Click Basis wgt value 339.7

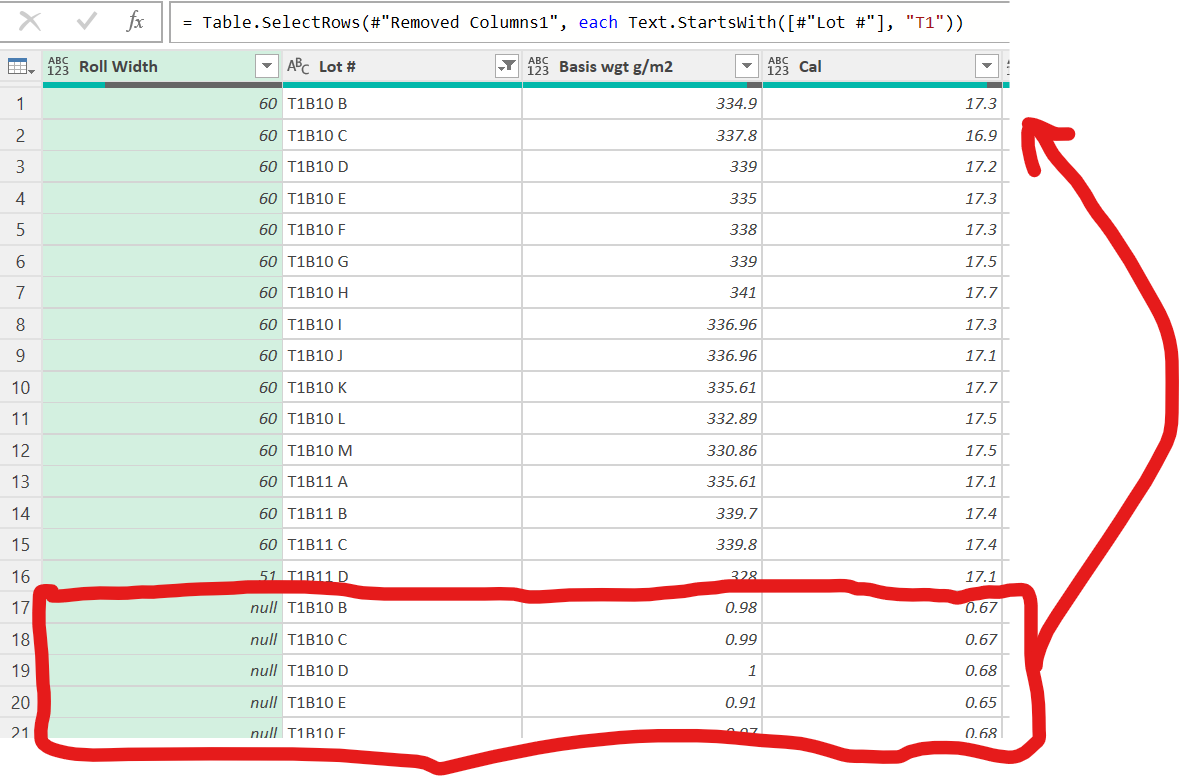(642, 513)
